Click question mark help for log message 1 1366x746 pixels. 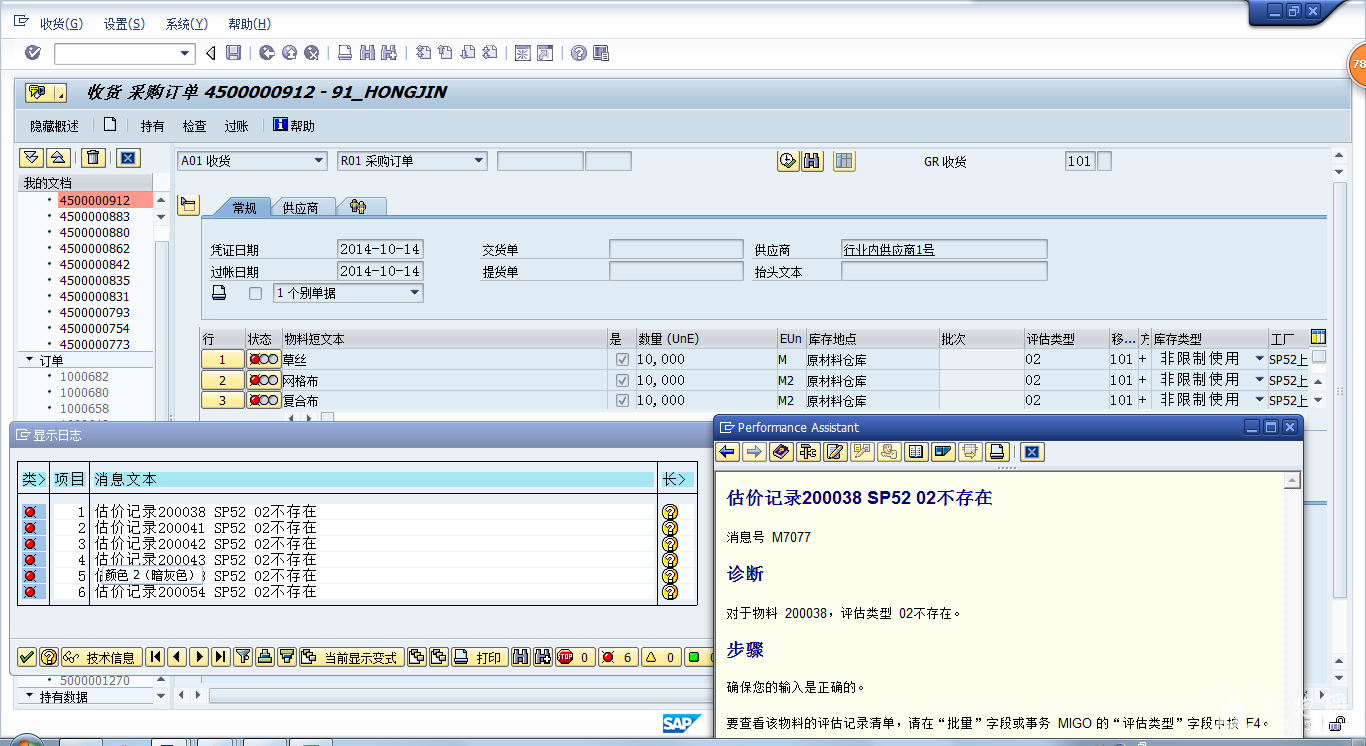pyautogui.click(x=670, y=512)
